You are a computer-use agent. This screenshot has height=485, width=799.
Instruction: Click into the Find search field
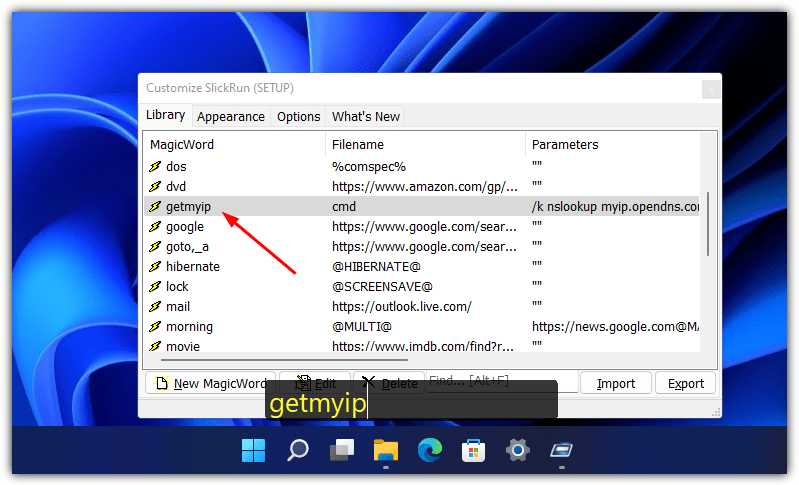502,381
